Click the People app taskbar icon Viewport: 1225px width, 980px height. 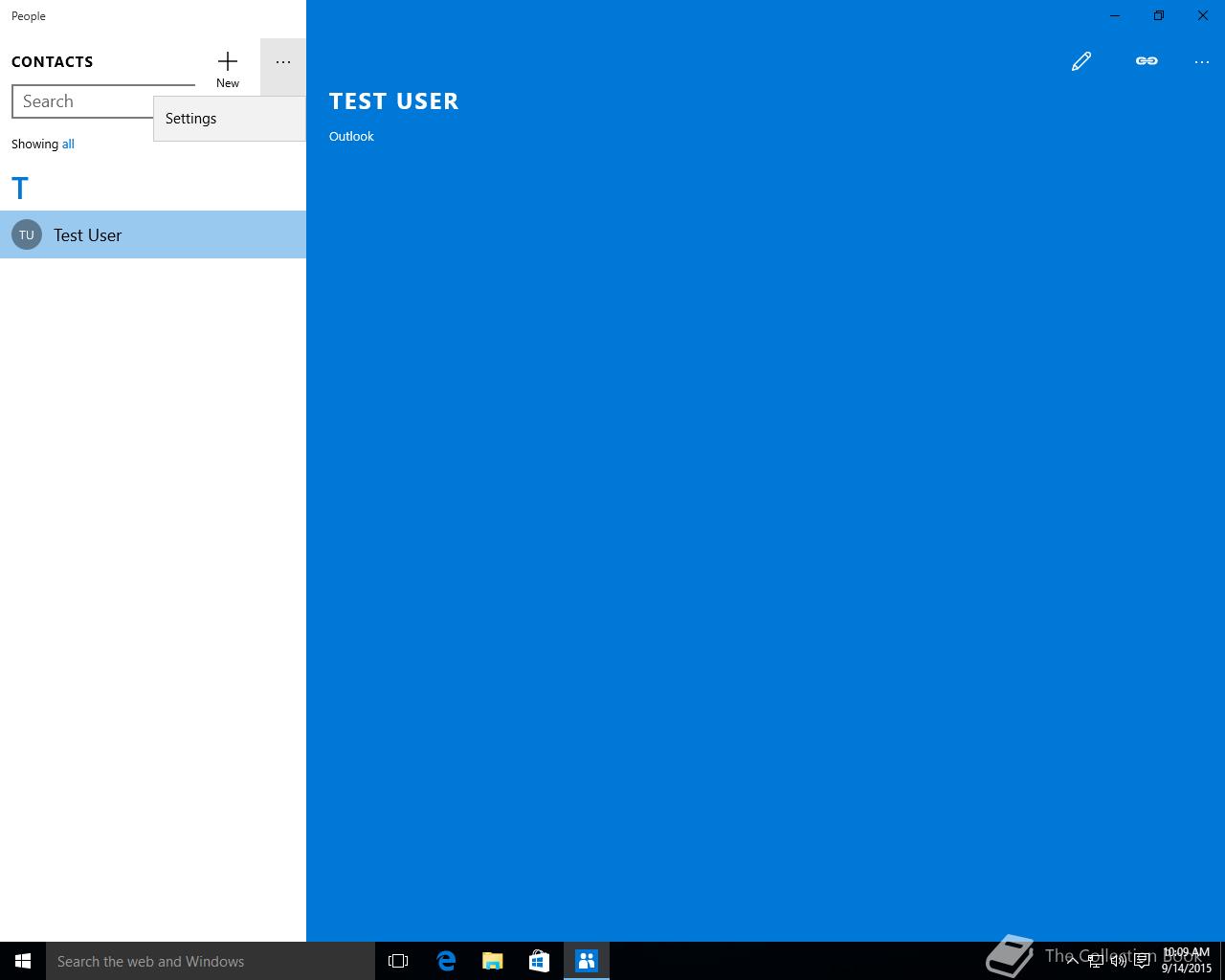click(587, 961)
